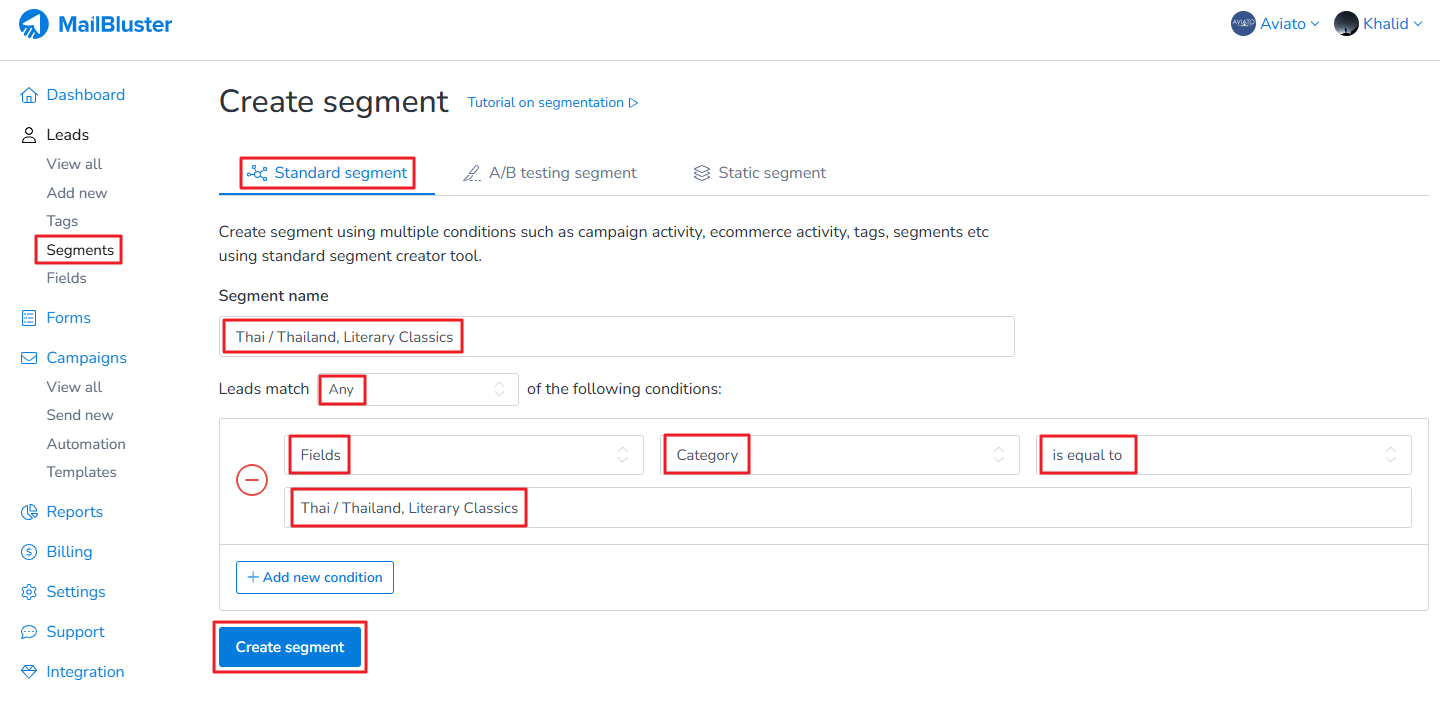Click the Campaigns envelope icon
Image resolution: width=1440 pixels, height=702 pixels.
pyautogui.click(x=29, y=358)
